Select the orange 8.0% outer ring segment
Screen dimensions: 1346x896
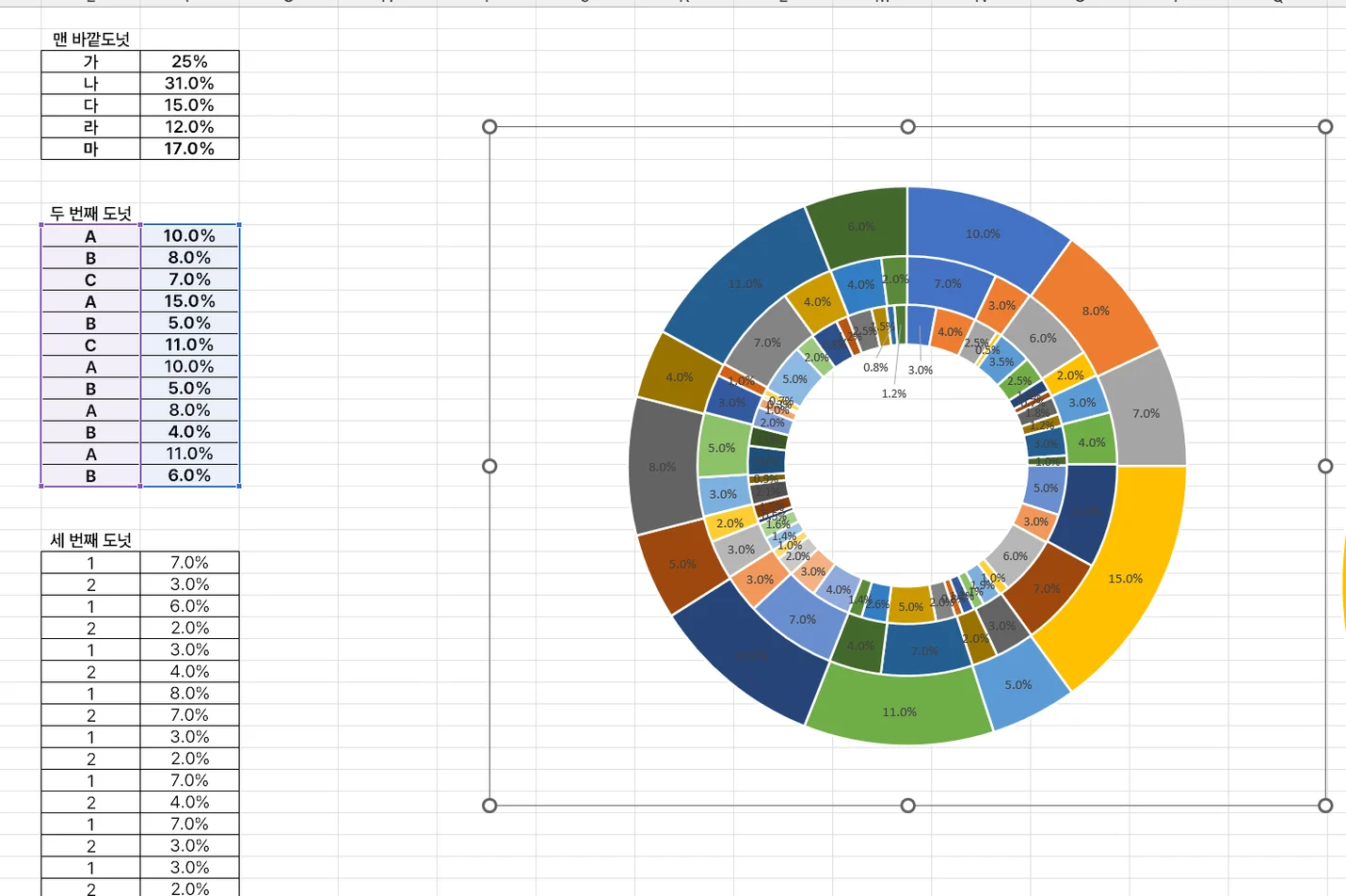(1097, 309)
